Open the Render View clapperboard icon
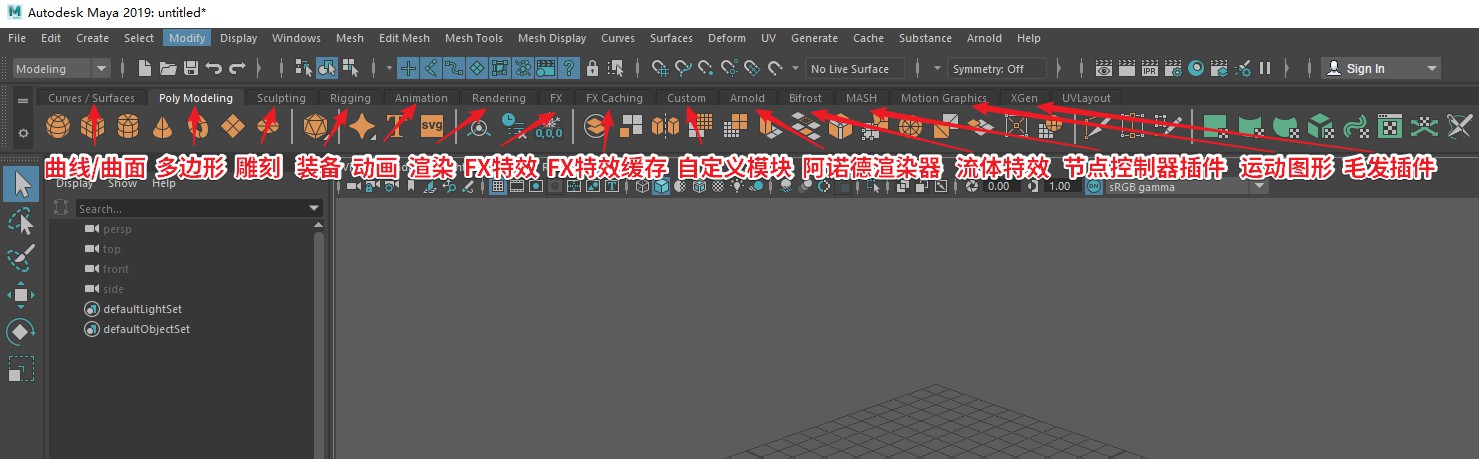Image resolution: width=1479 pixels, height=459 pixels. [x=1104, y=68]
